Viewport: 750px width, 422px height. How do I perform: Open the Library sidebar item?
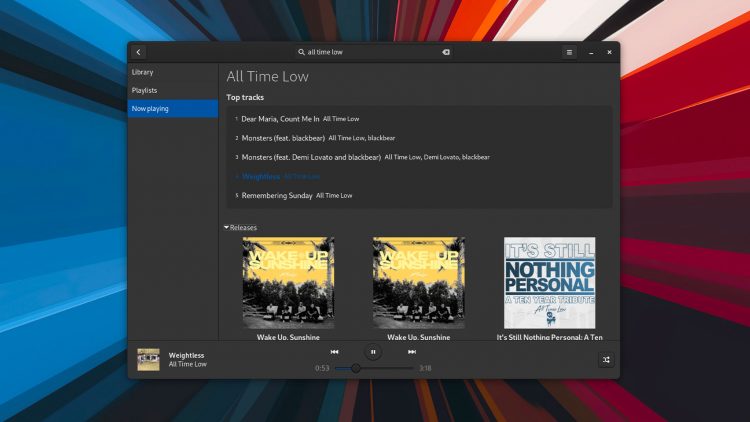pyautogui.click(x=173, y=72)
